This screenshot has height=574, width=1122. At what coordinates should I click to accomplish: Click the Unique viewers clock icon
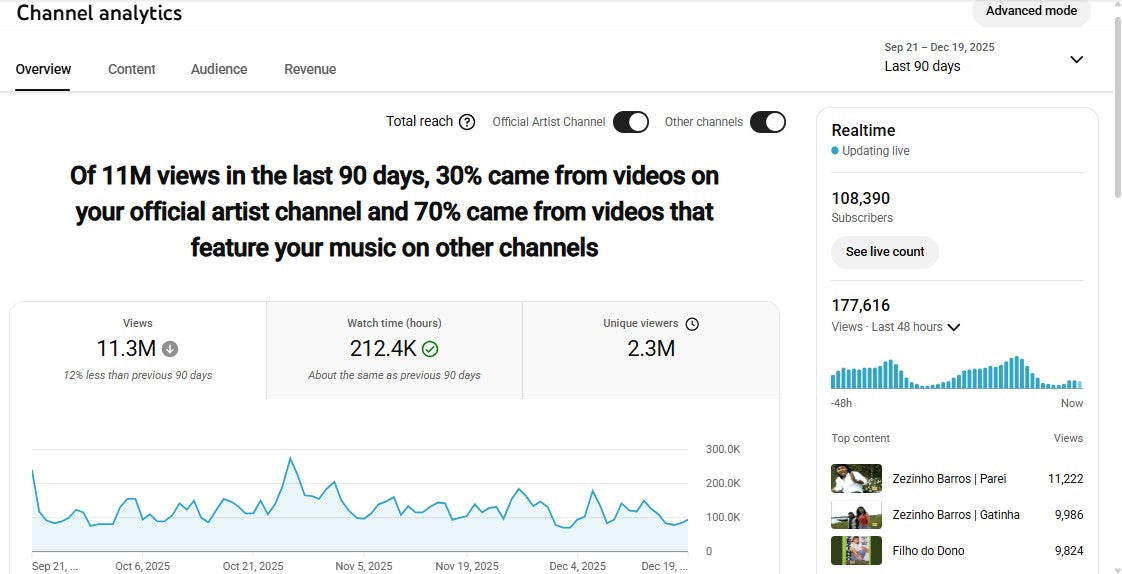point(692,324)
